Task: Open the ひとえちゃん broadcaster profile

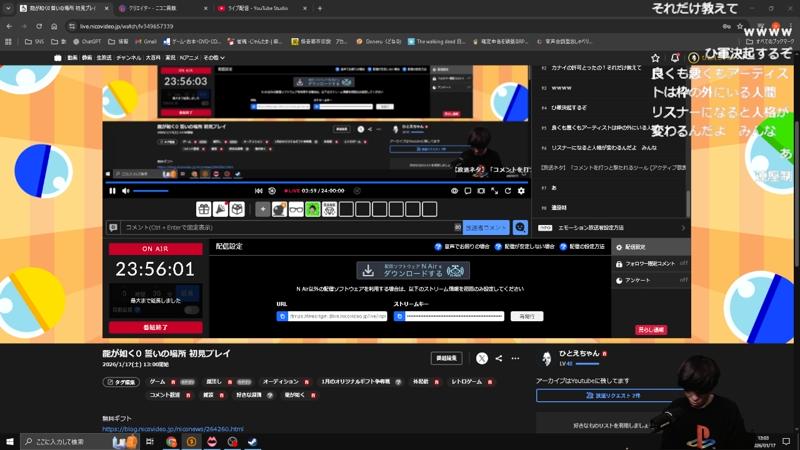Action: click(579, 353)
